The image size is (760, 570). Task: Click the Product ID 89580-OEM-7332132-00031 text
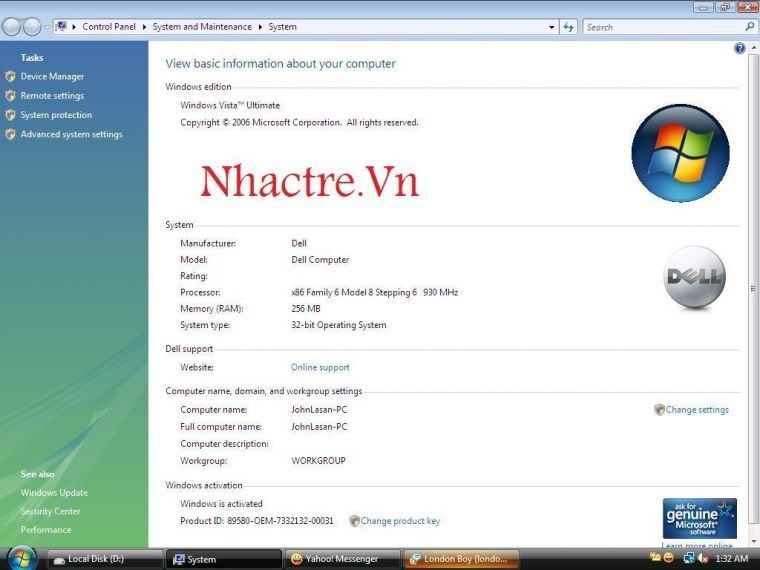tap(256, 521)
